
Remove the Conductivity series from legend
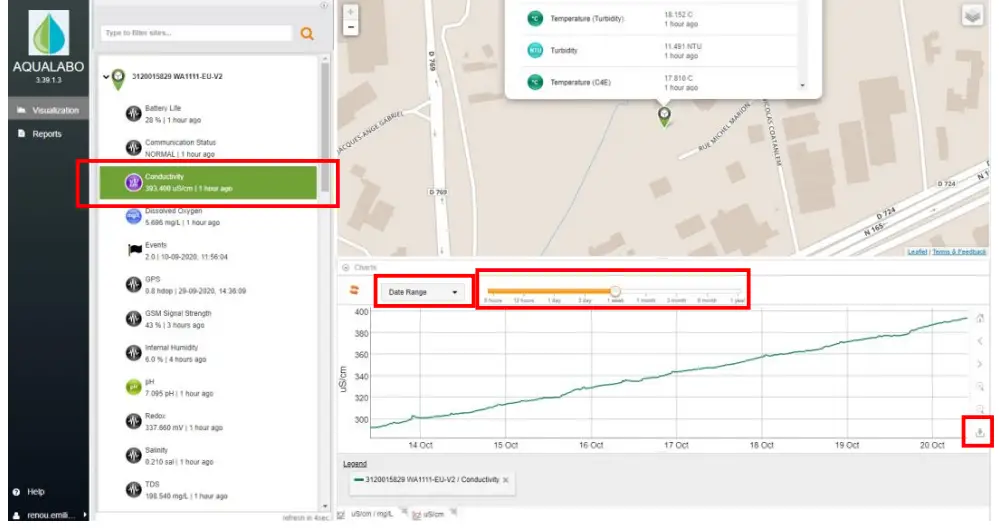(506, 480)
